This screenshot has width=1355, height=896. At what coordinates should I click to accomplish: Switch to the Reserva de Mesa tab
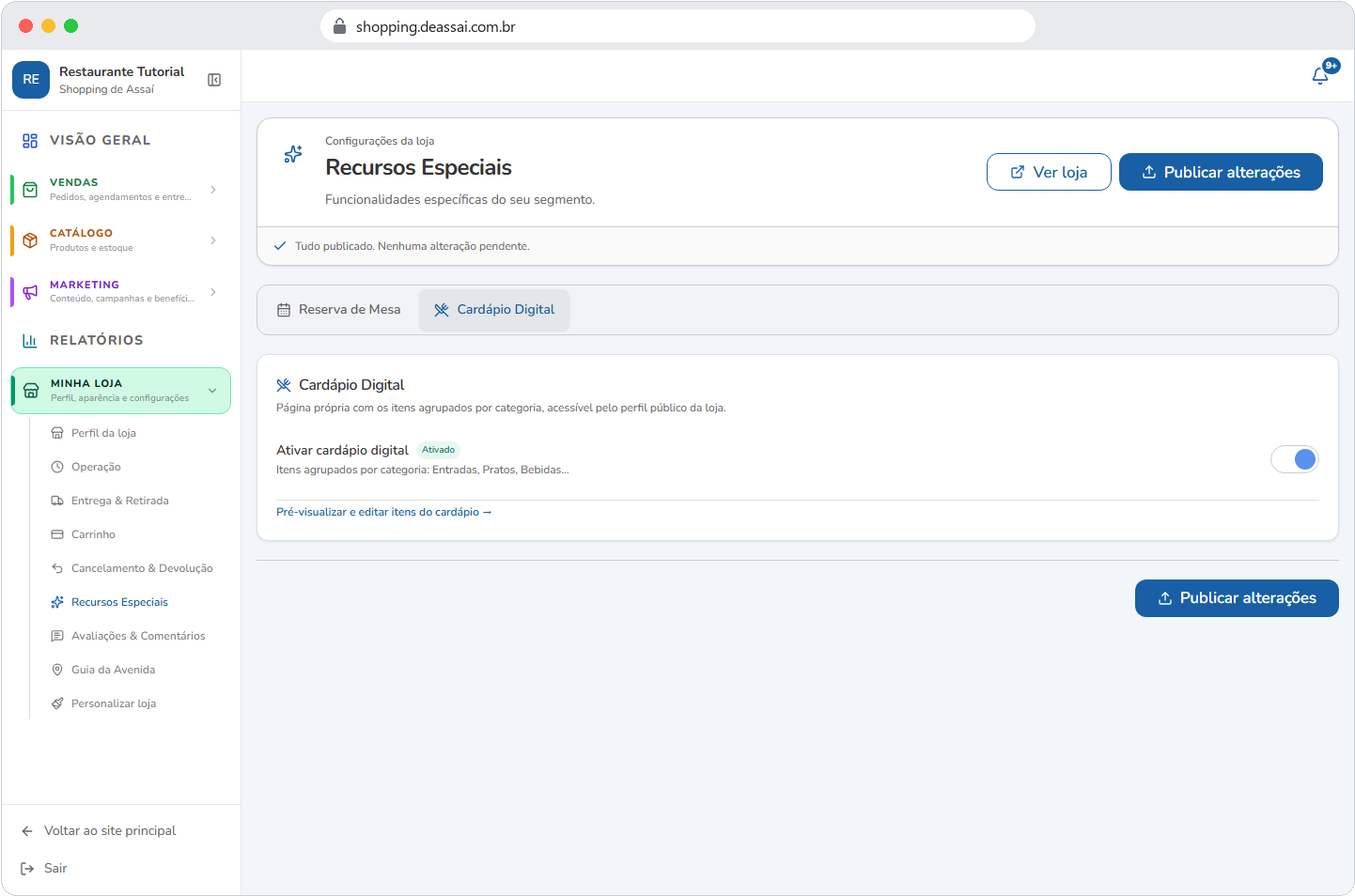pyautogui.click(x=338, y=310)
